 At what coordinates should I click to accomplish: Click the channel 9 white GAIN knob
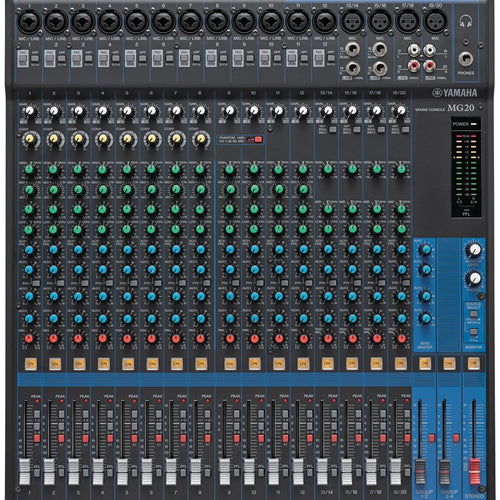coord(229,111)
